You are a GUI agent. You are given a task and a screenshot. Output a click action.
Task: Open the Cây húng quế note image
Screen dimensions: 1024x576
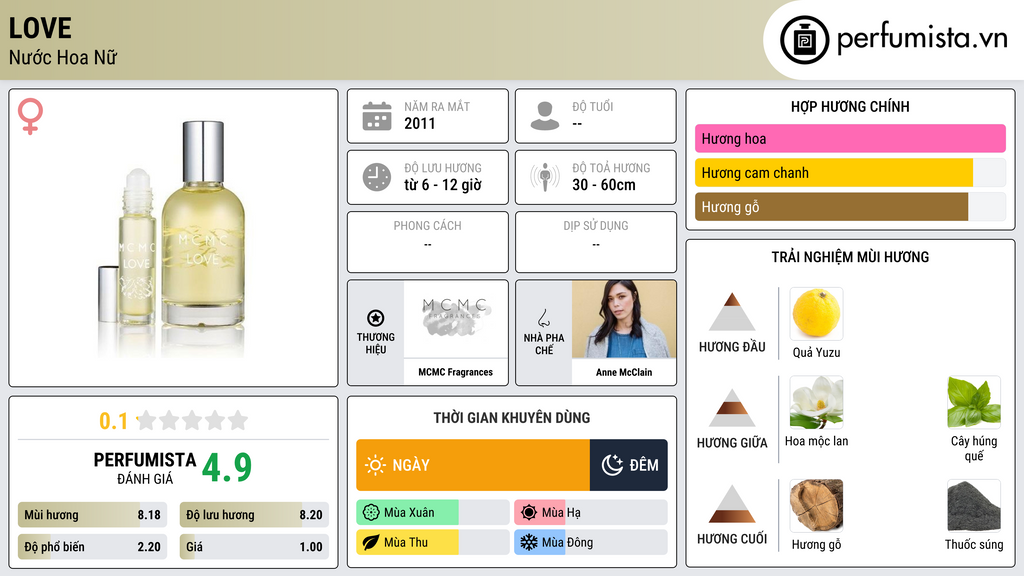click(x=974, y=402)
